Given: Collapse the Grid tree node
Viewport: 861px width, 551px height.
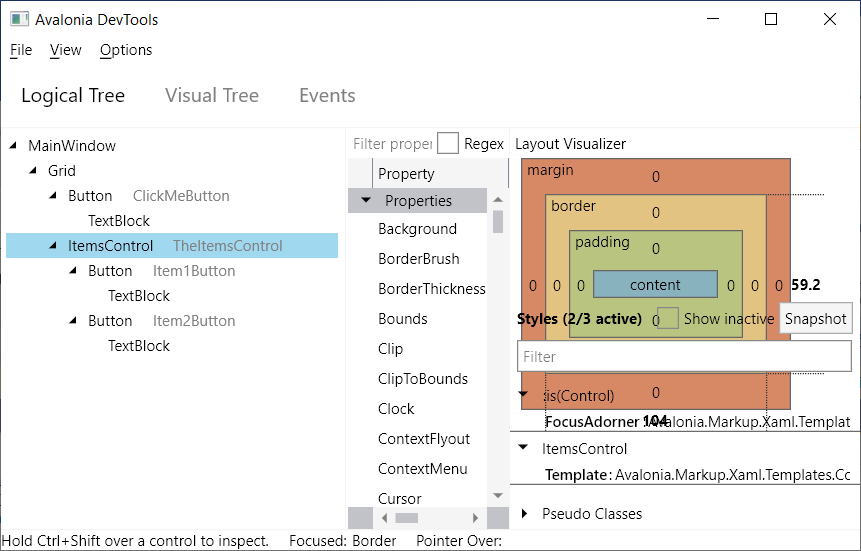Looking at the screenshot, I should click(33, 170).
